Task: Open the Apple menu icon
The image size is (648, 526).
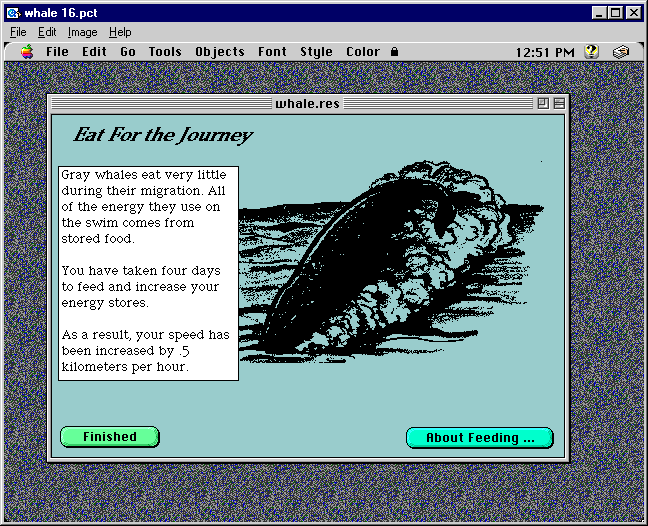Action: (27, 52)
